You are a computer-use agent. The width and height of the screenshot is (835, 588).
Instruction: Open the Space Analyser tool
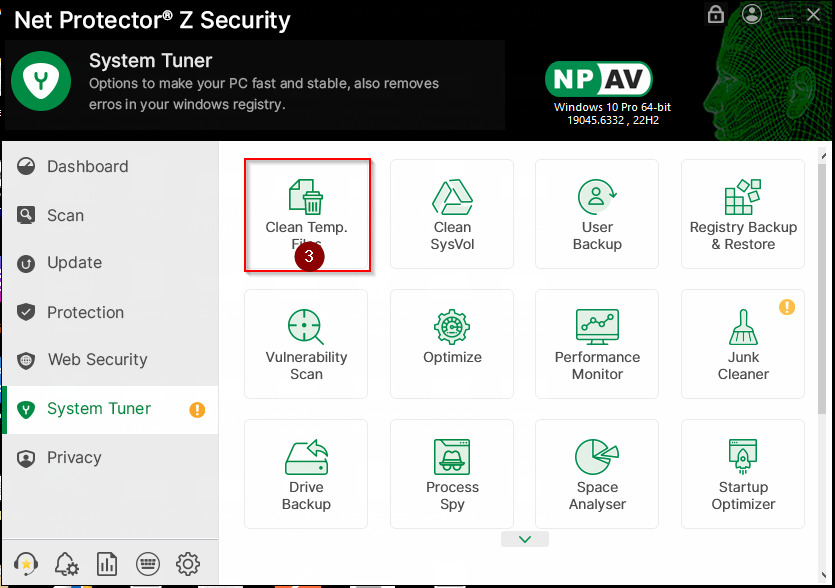pos(597,473)
